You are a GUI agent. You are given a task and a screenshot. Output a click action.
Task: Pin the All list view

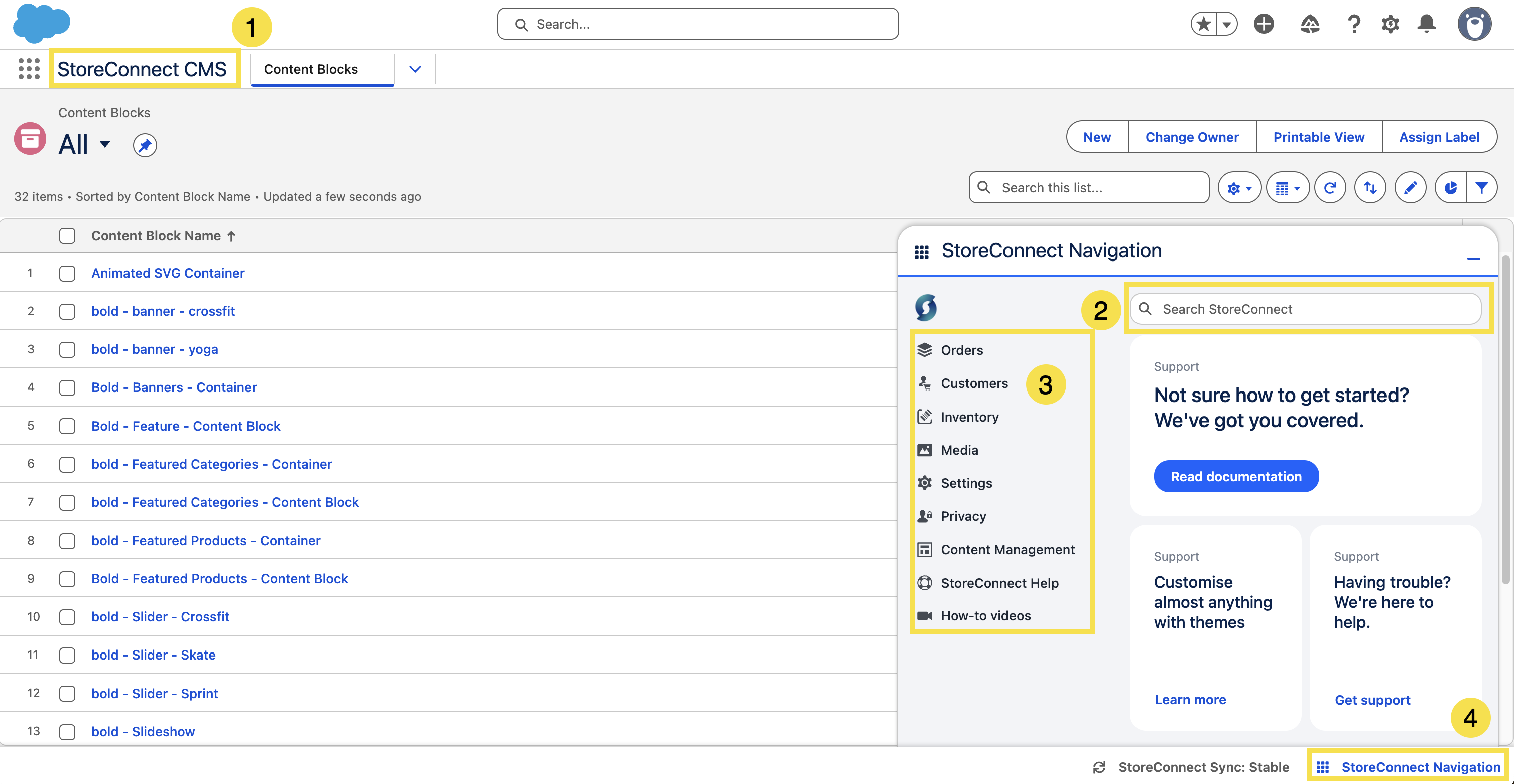145,145
